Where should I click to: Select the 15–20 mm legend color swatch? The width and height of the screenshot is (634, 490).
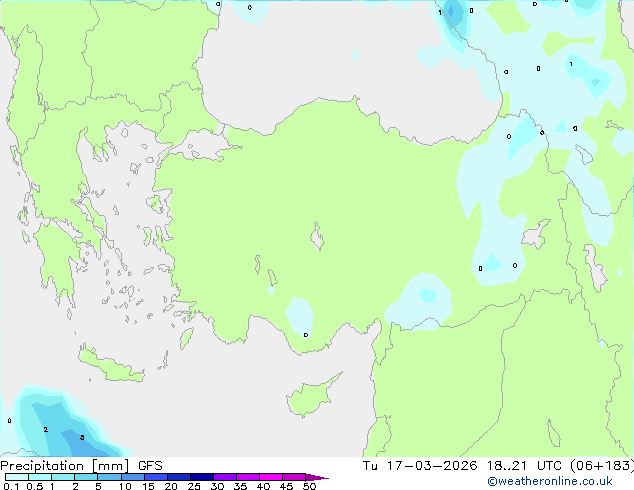[x=156, y=477]
